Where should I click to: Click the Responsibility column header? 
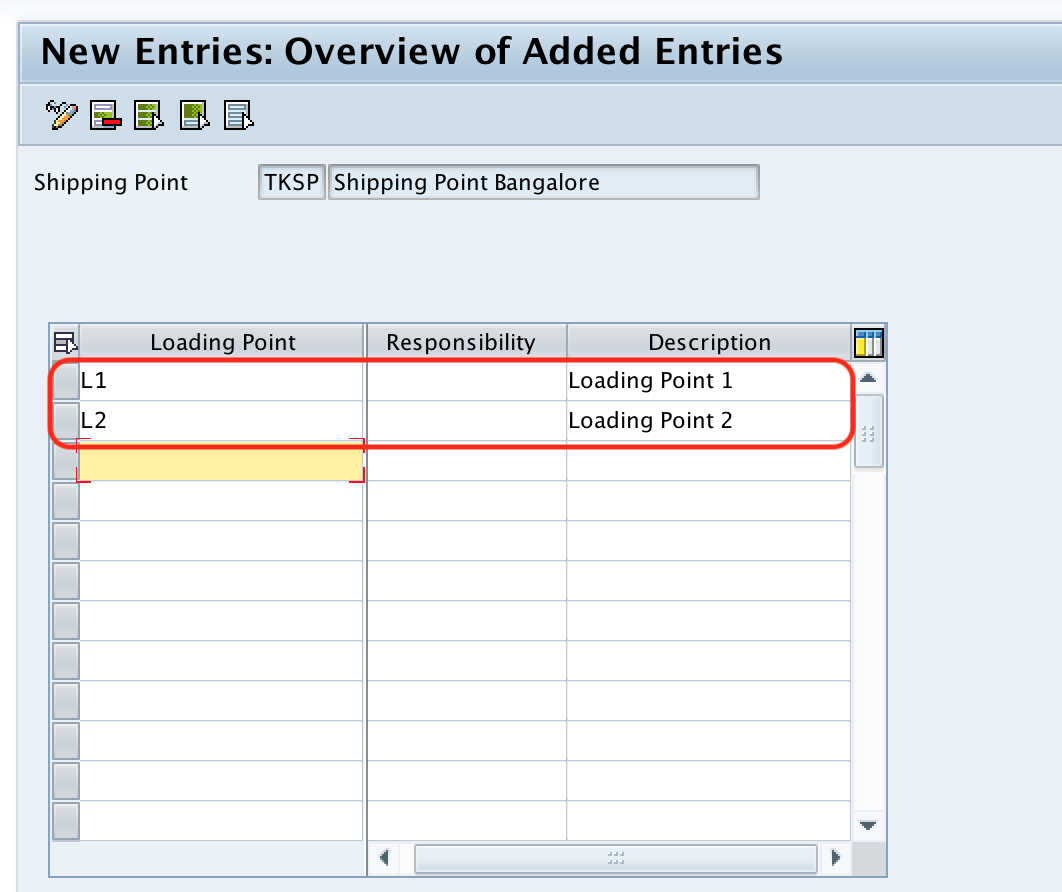[x=463, y=341]
